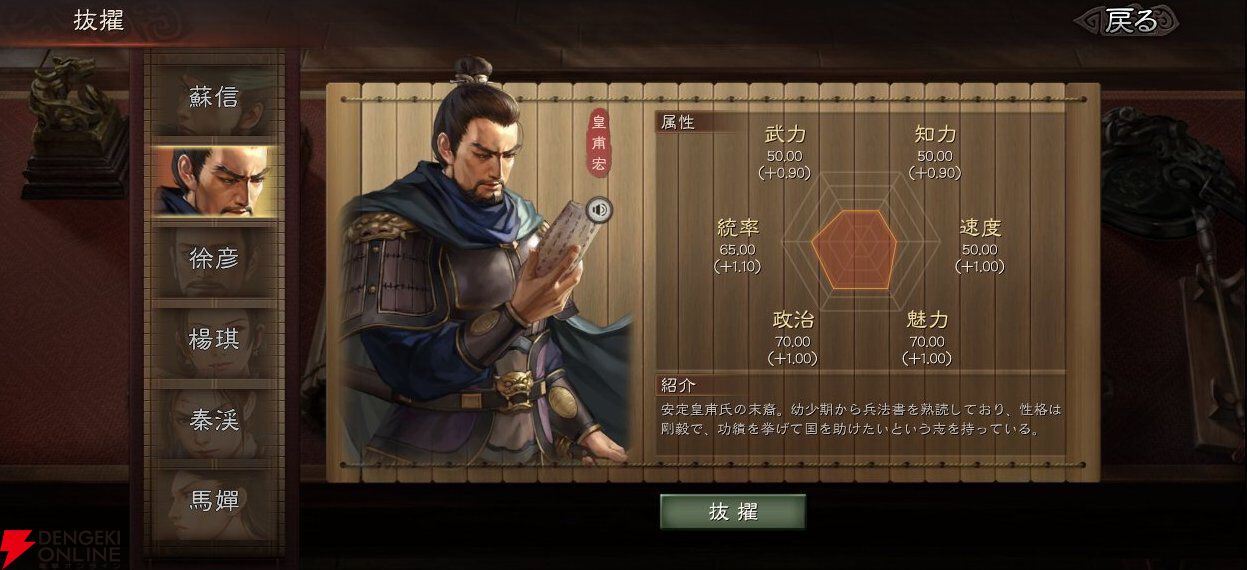Viewport: 1247px width, 570px height.
Task: Play the character voice speaker icon
Action: pos(598,210)
